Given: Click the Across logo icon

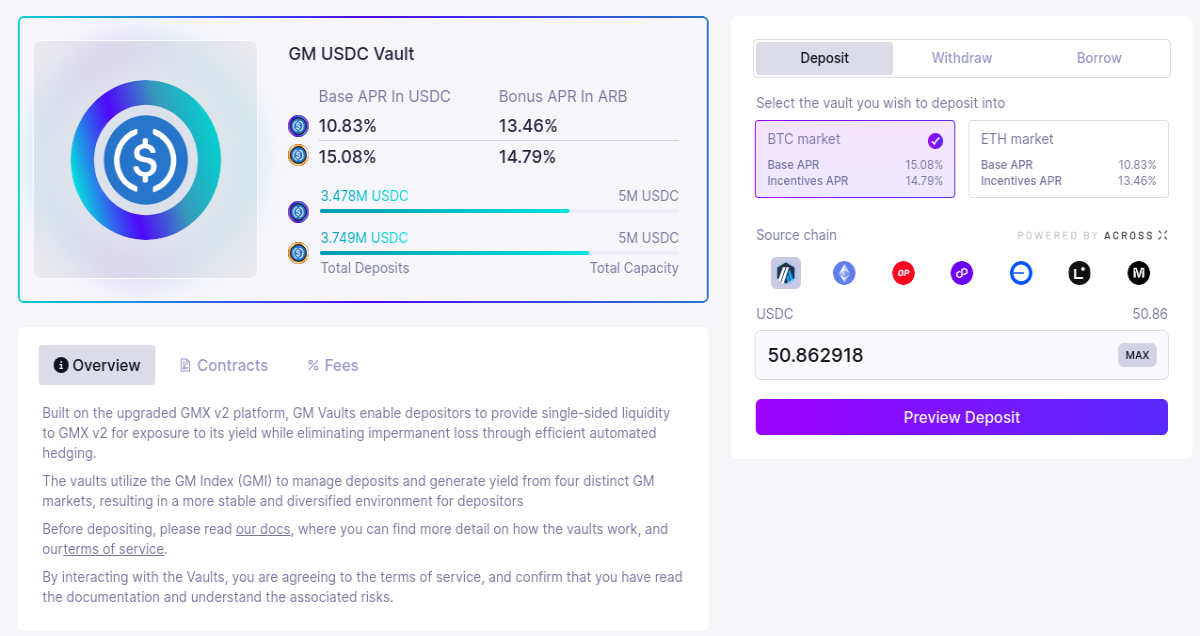Looking at the screenshot, I should [x=1162, y=236].
